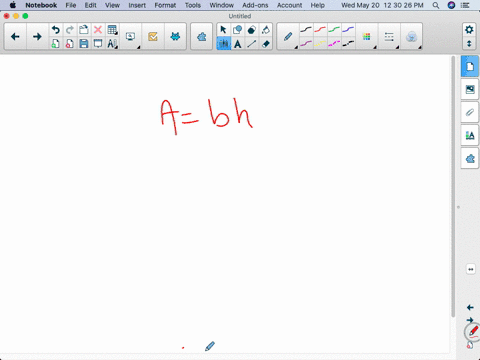Open the Help menu

pyautogui.click(x=317, y=5)
